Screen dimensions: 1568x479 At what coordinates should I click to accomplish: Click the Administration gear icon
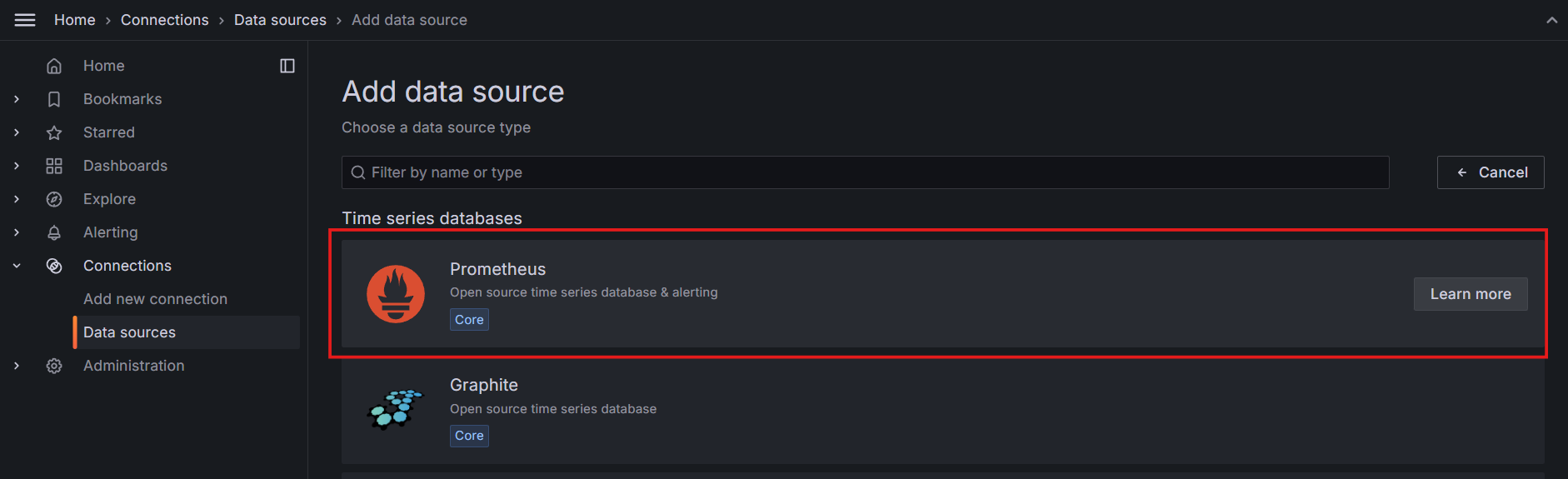(x=54, y=366)
